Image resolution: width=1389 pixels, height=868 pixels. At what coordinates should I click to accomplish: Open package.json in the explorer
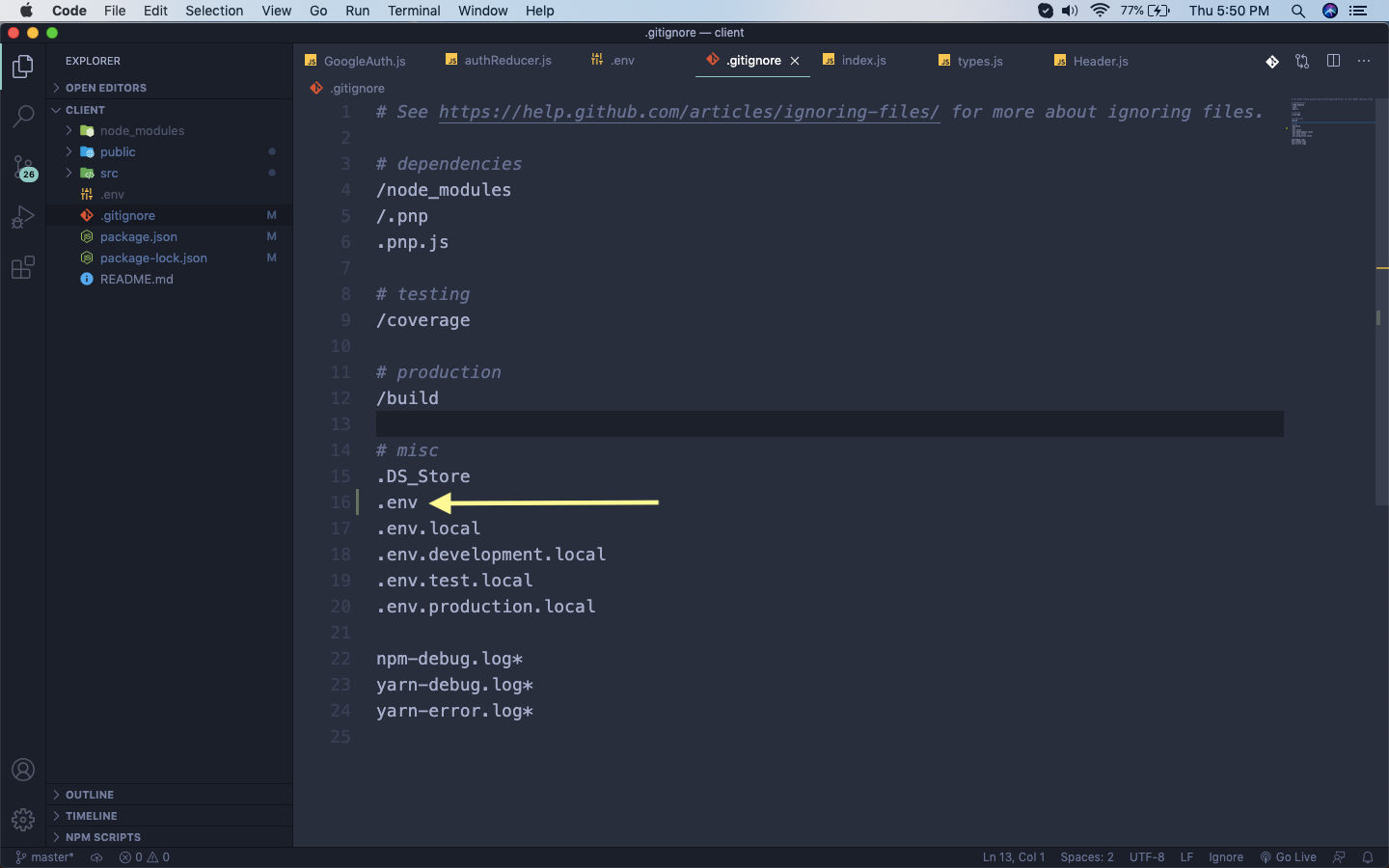pyautogui.click(x=138, y=237)
